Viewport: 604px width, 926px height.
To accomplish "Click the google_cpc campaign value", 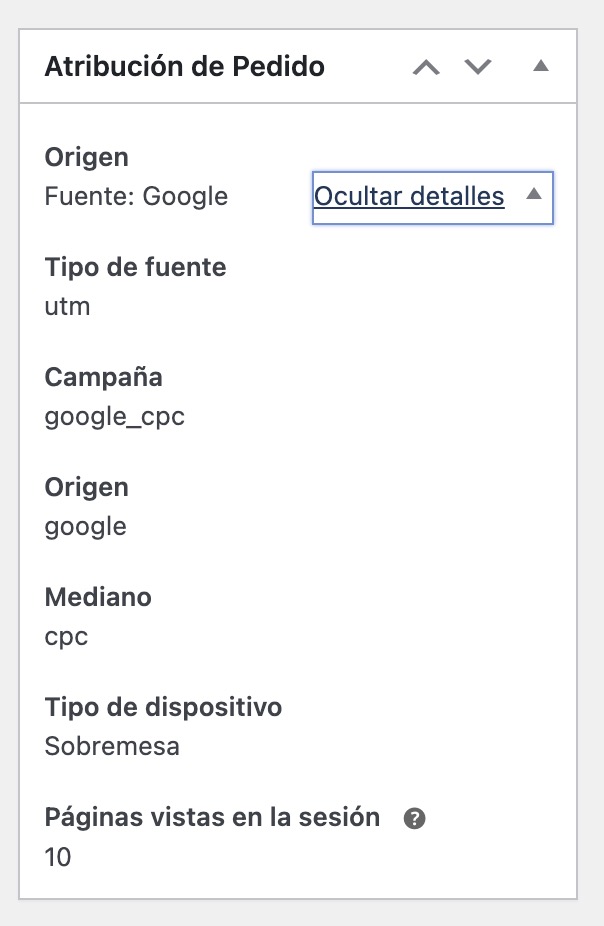I will (x=113, y=416).
